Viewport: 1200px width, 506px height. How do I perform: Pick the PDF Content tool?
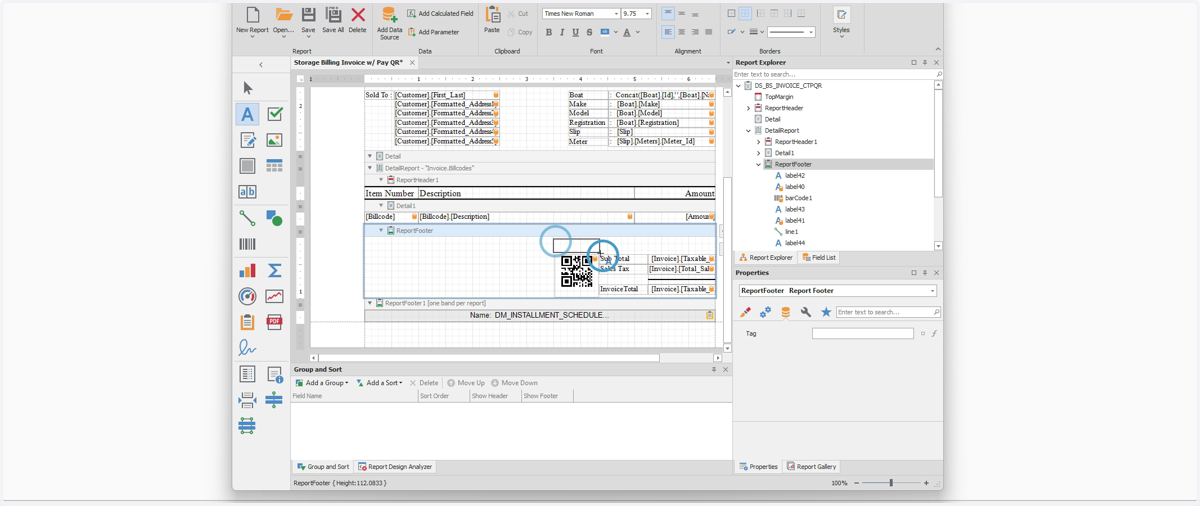coord(274,322)
